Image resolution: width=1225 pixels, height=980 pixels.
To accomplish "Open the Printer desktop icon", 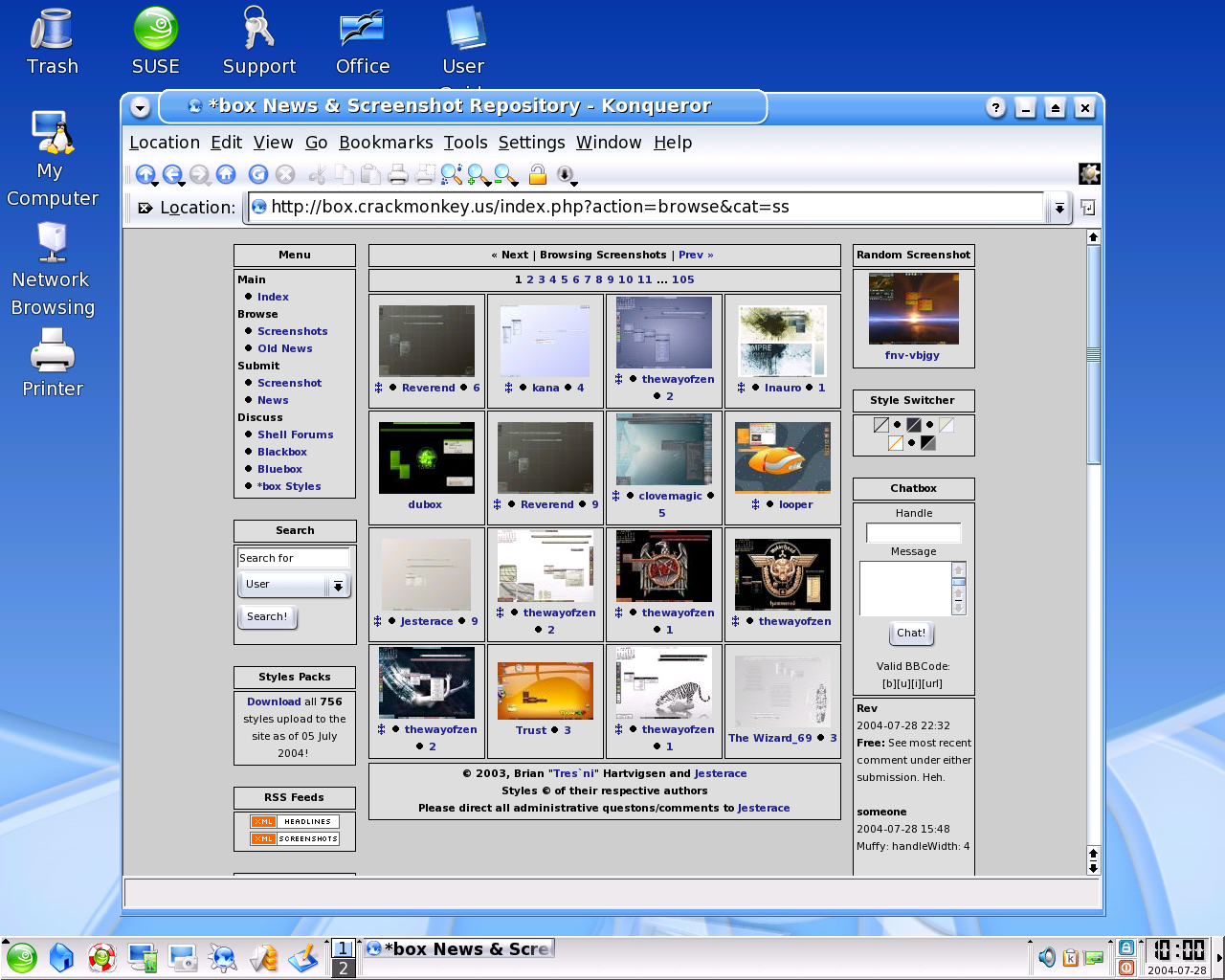I will pos(53,363).
